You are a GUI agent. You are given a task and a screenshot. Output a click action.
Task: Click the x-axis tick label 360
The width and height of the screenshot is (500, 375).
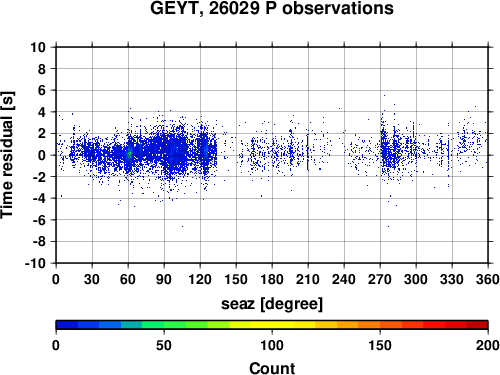pyautogui.click(x=488, y=279)
